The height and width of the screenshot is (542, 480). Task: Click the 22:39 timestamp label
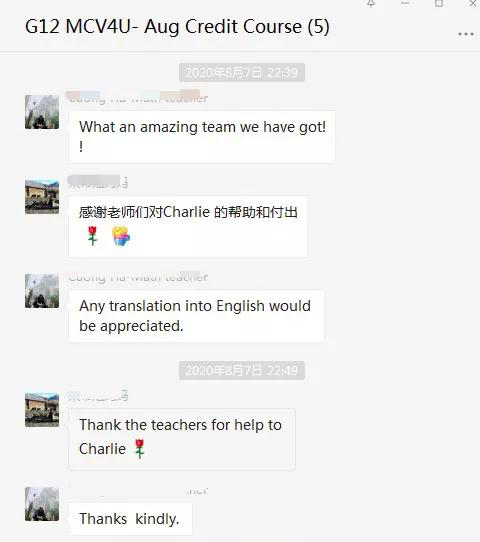tap(242, 72)
